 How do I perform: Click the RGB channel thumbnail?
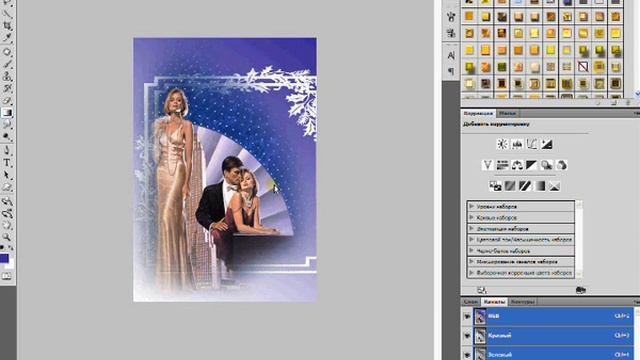click(480, 316)
